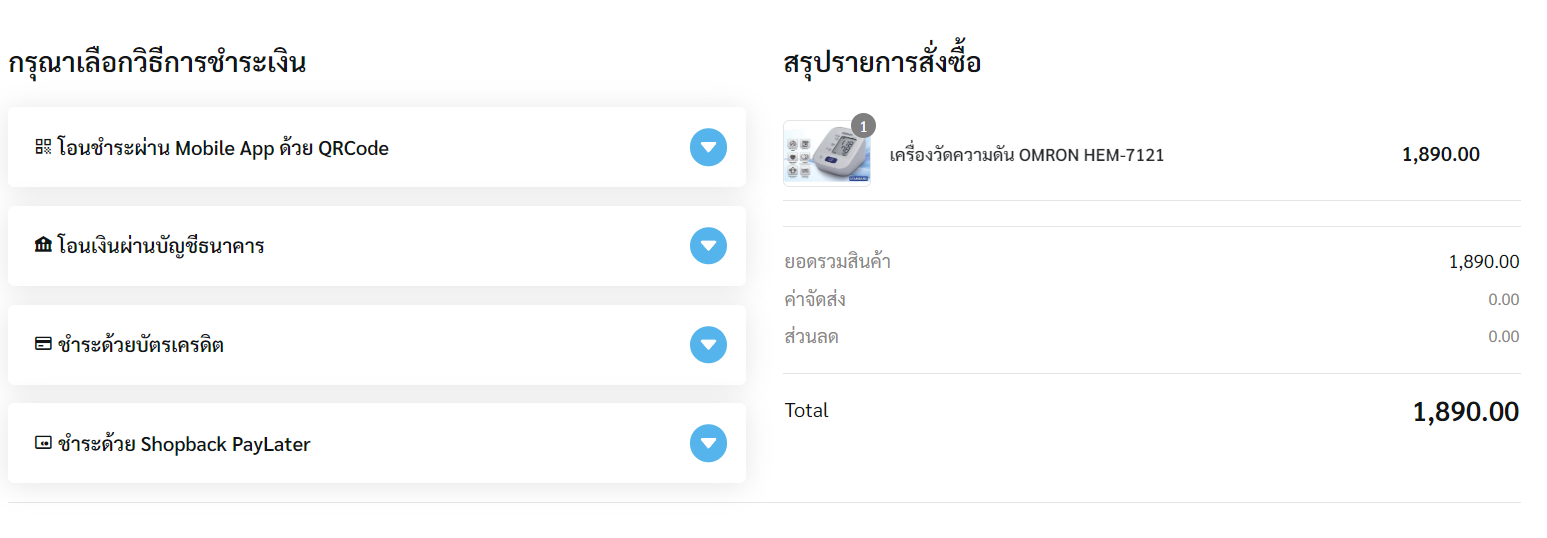The width and height of the screenshot is (1547, 538).
Task: Expand the credit card payment option
Action: click(x=708, y=345)
